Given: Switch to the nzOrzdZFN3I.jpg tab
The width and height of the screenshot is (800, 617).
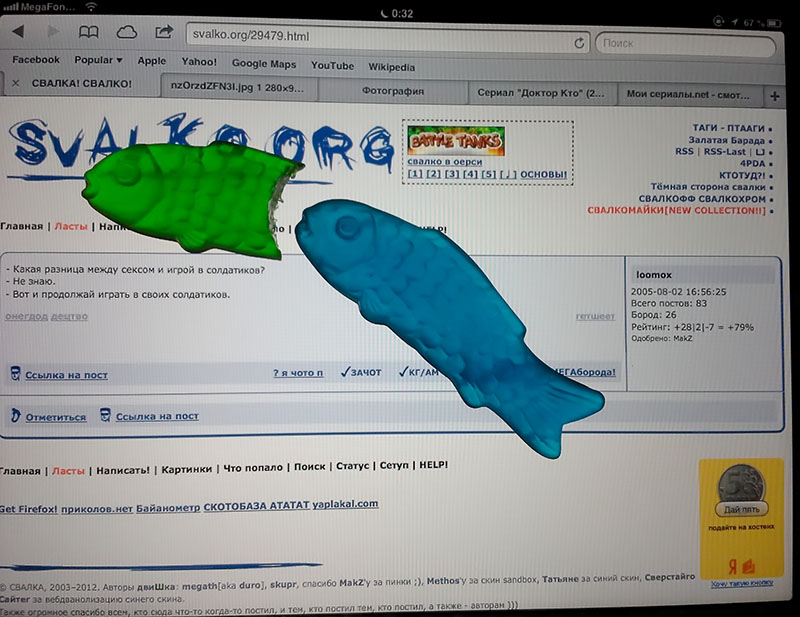Looking at the screenshot, I should (239, 87).
